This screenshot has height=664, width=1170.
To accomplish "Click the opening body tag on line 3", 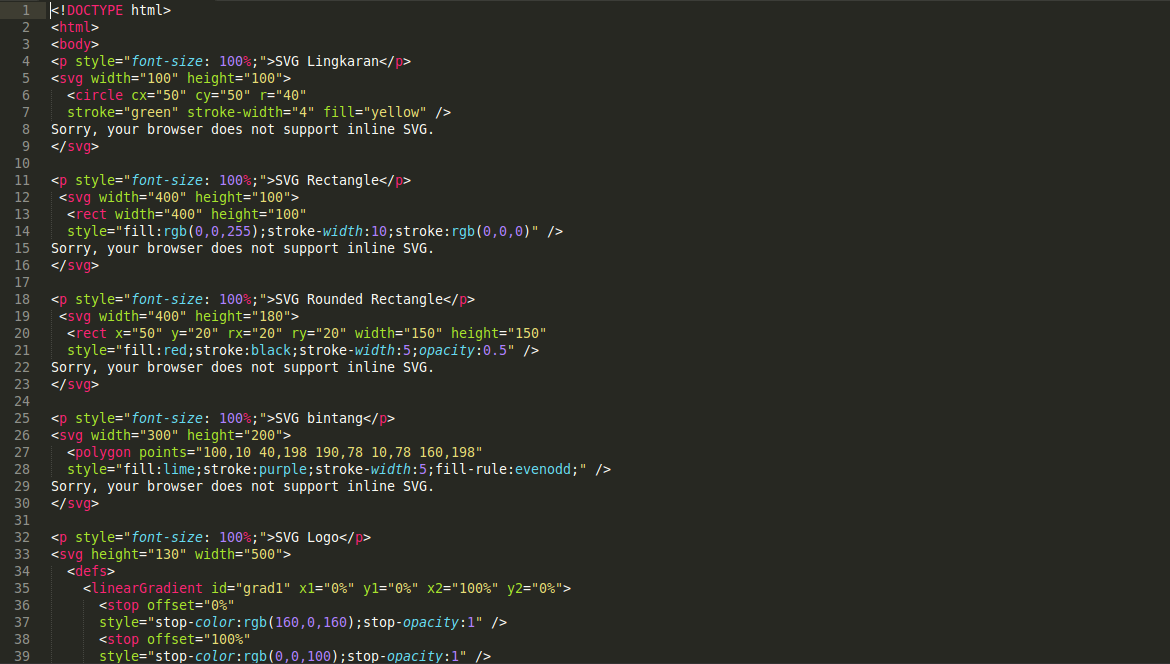I will [x=75, y=44].
